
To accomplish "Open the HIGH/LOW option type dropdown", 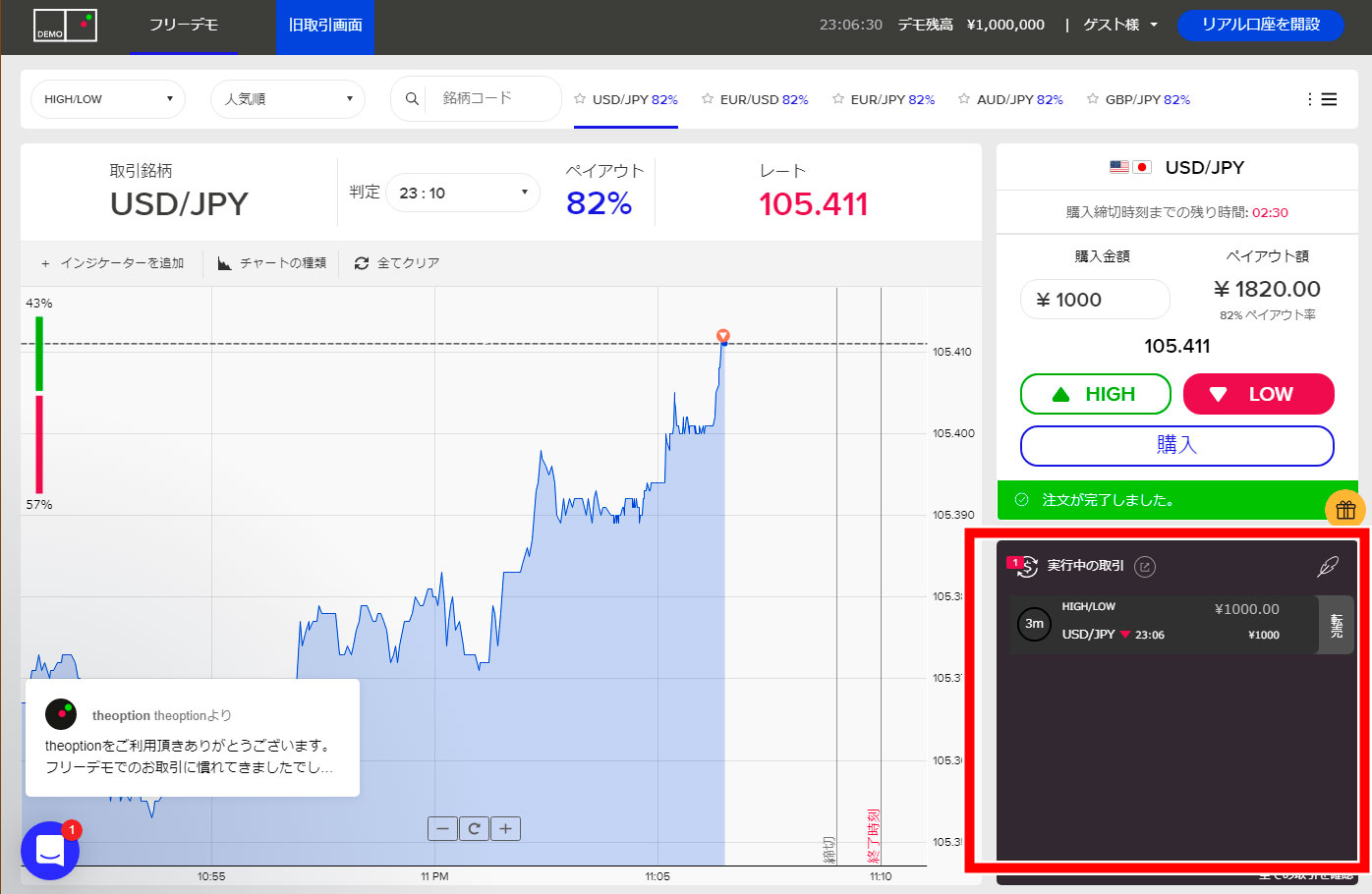I will [108, 99].
